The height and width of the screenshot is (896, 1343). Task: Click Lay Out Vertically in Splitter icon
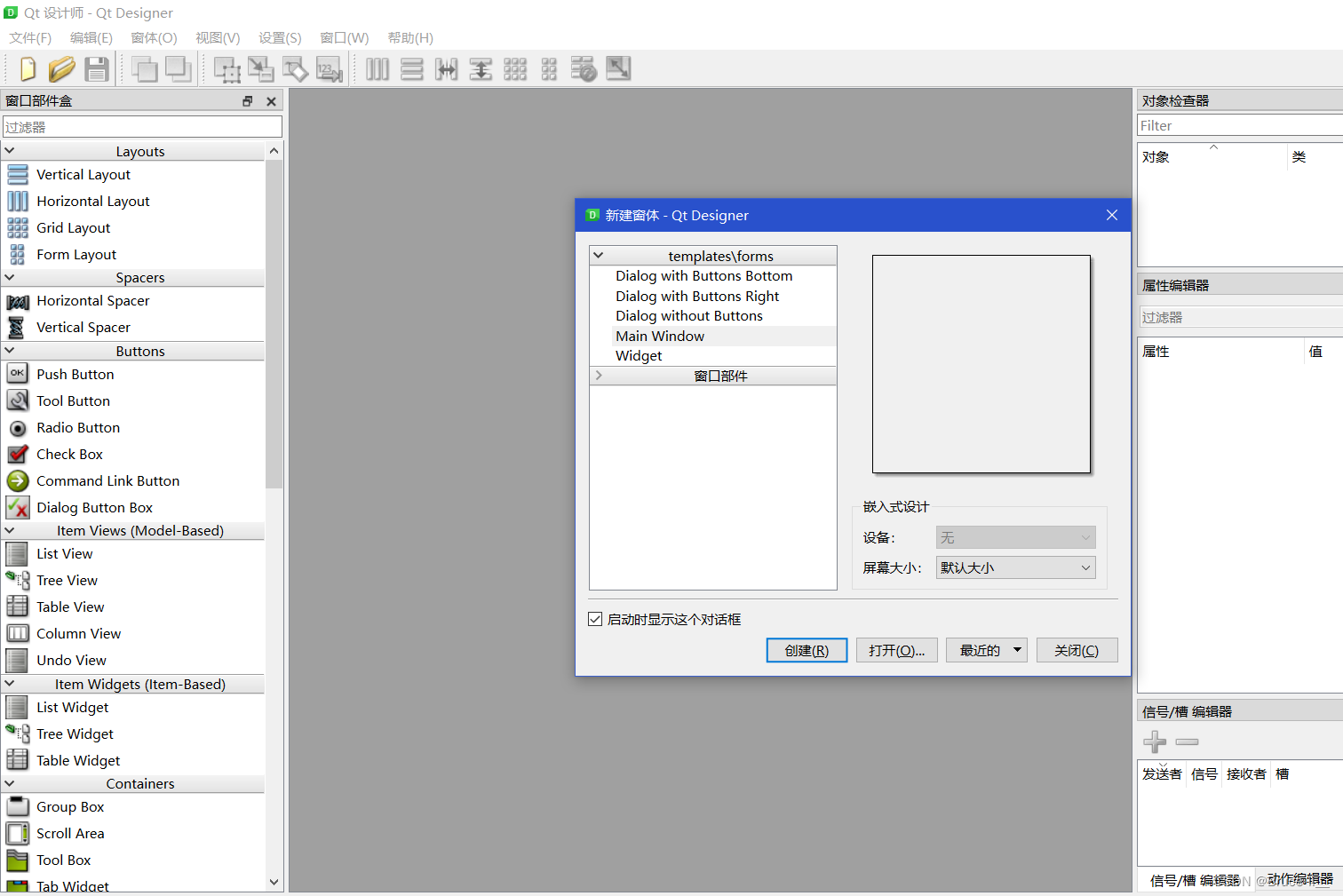(481, 68)
